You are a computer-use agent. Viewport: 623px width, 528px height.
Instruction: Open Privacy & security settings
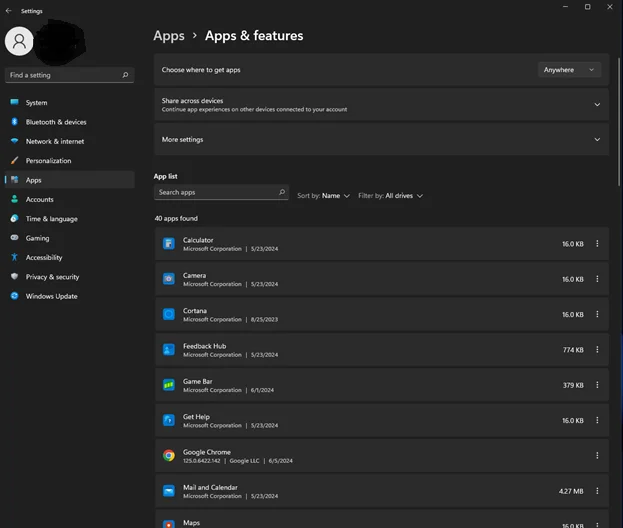[70, 277]
